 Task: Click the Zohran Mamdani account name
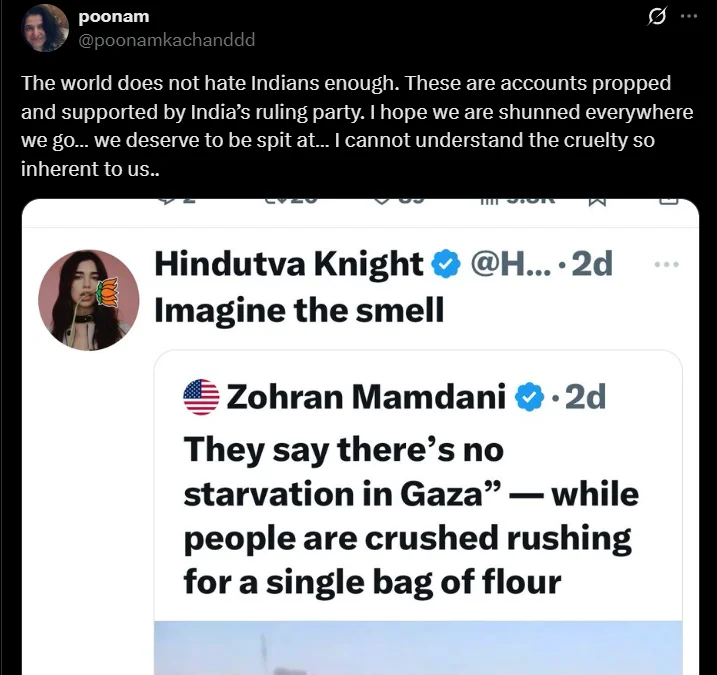365,397
